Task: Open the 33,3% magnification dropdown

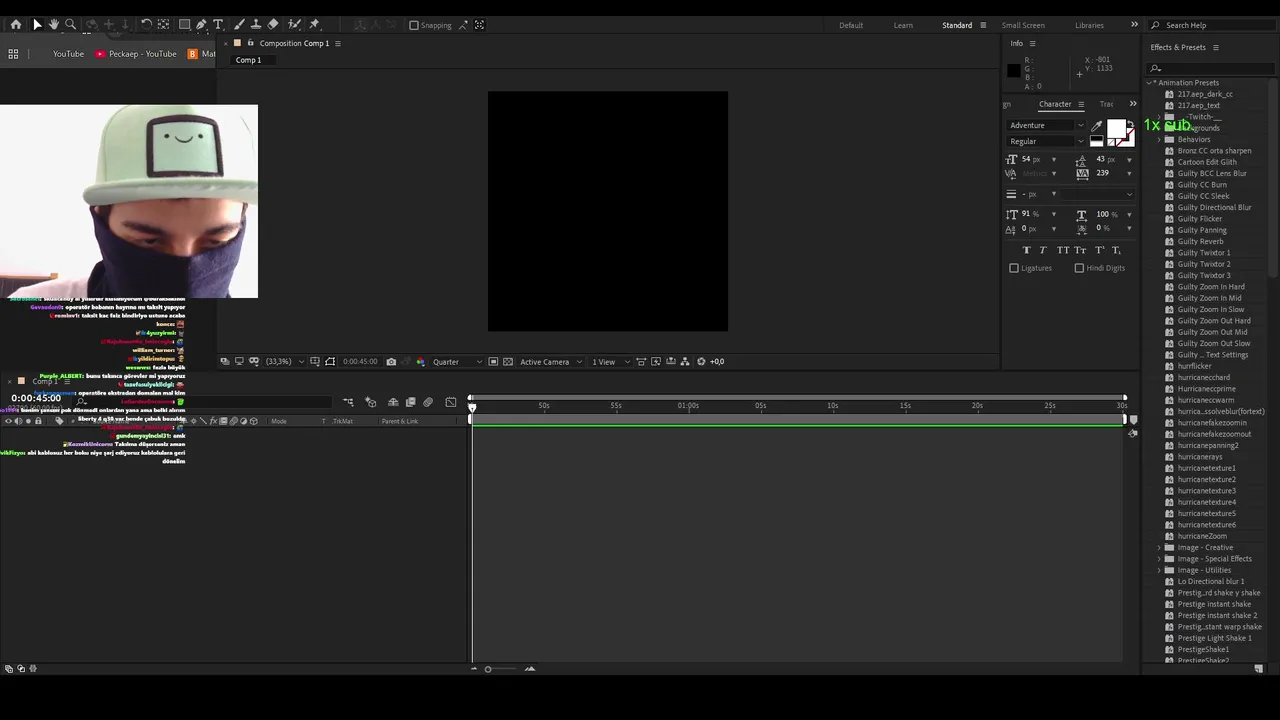Action: pyautogui.click(x=285, y=362)
